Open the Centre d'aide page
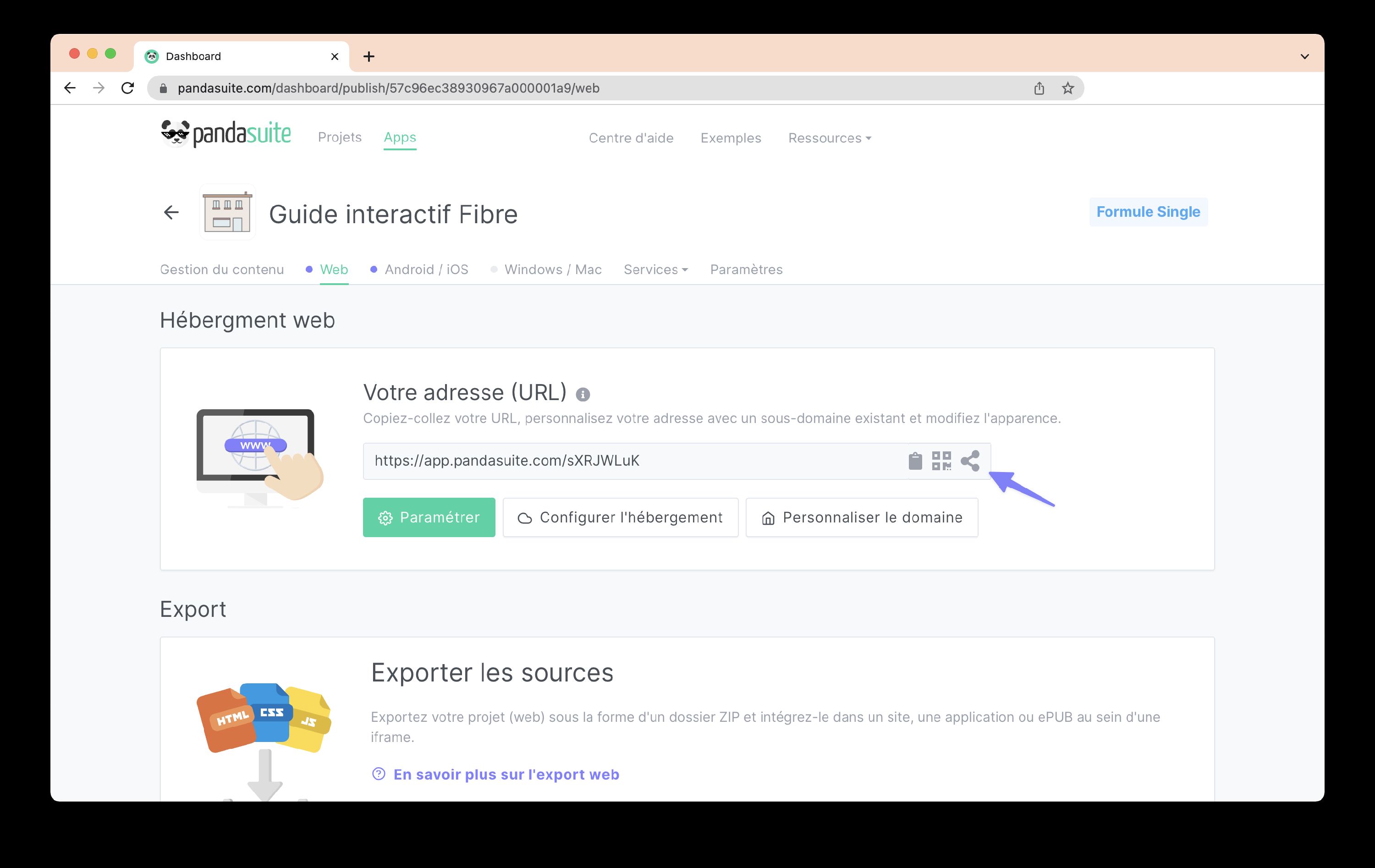The image size is (1375, 868). [631, 137]
